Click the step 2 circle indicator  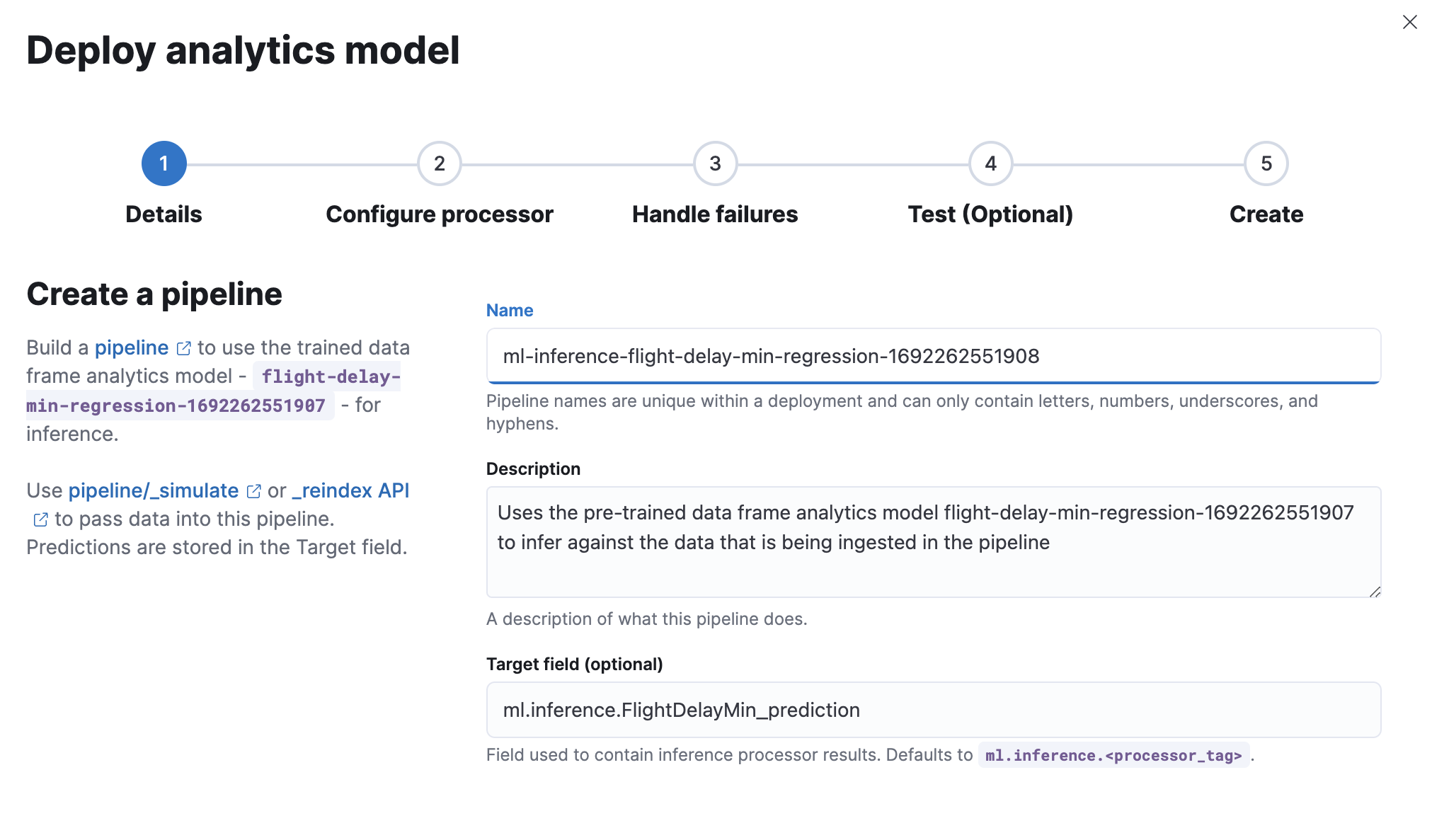coord(439,163)
